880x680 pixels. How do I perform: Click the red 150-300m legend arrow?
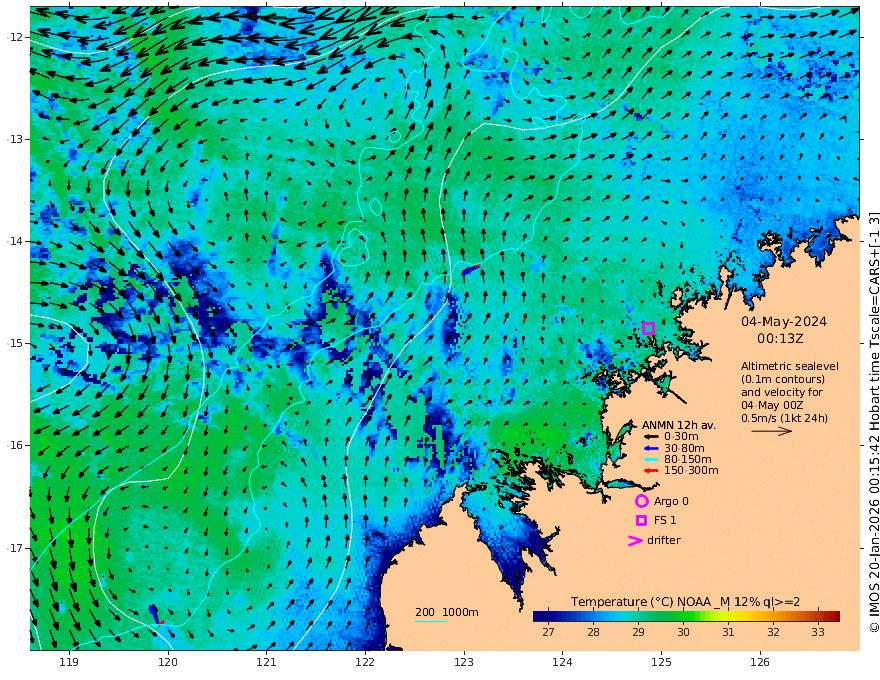click(x=651, y=471)
